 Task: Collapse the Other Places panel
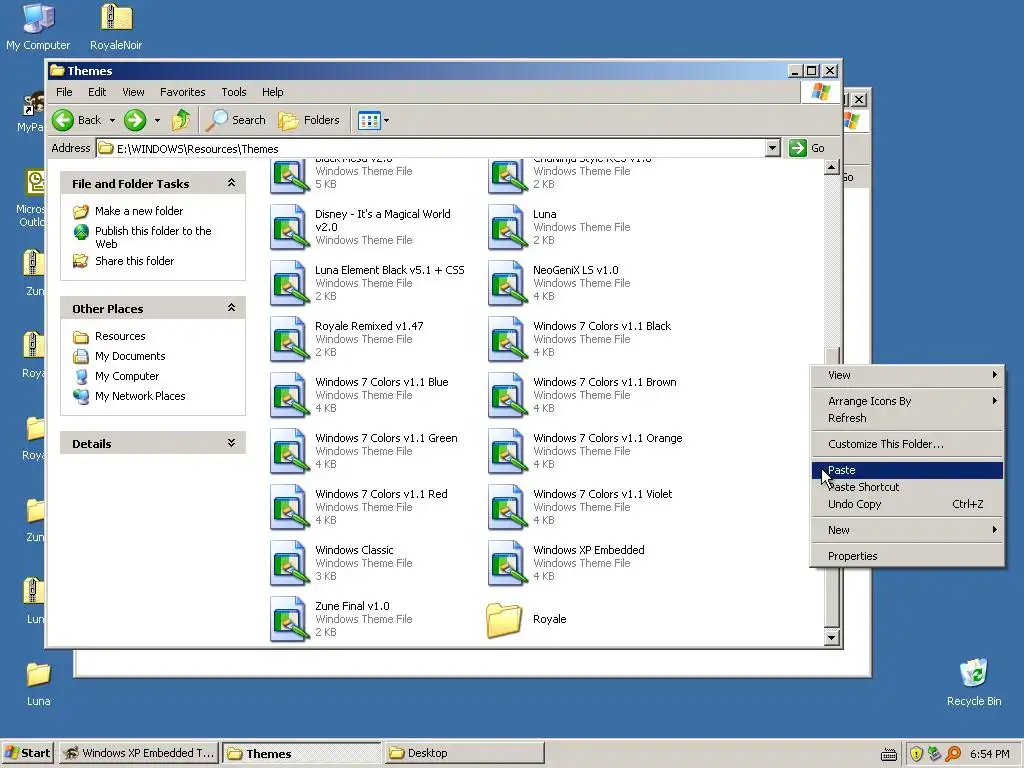click(231, 308)
